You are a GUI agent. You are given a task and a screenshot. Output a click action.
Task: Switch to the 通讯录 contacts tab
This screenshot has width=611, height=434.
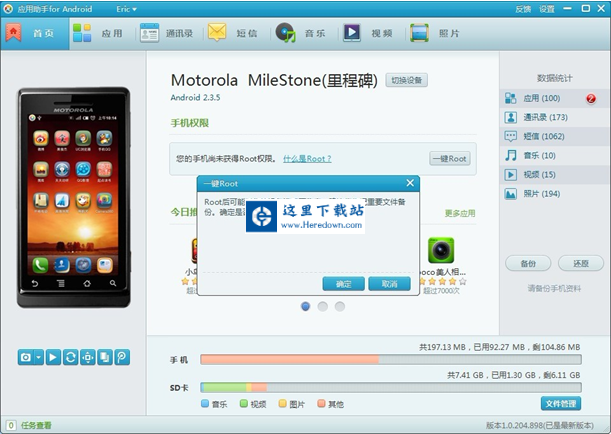coord(166,34)
